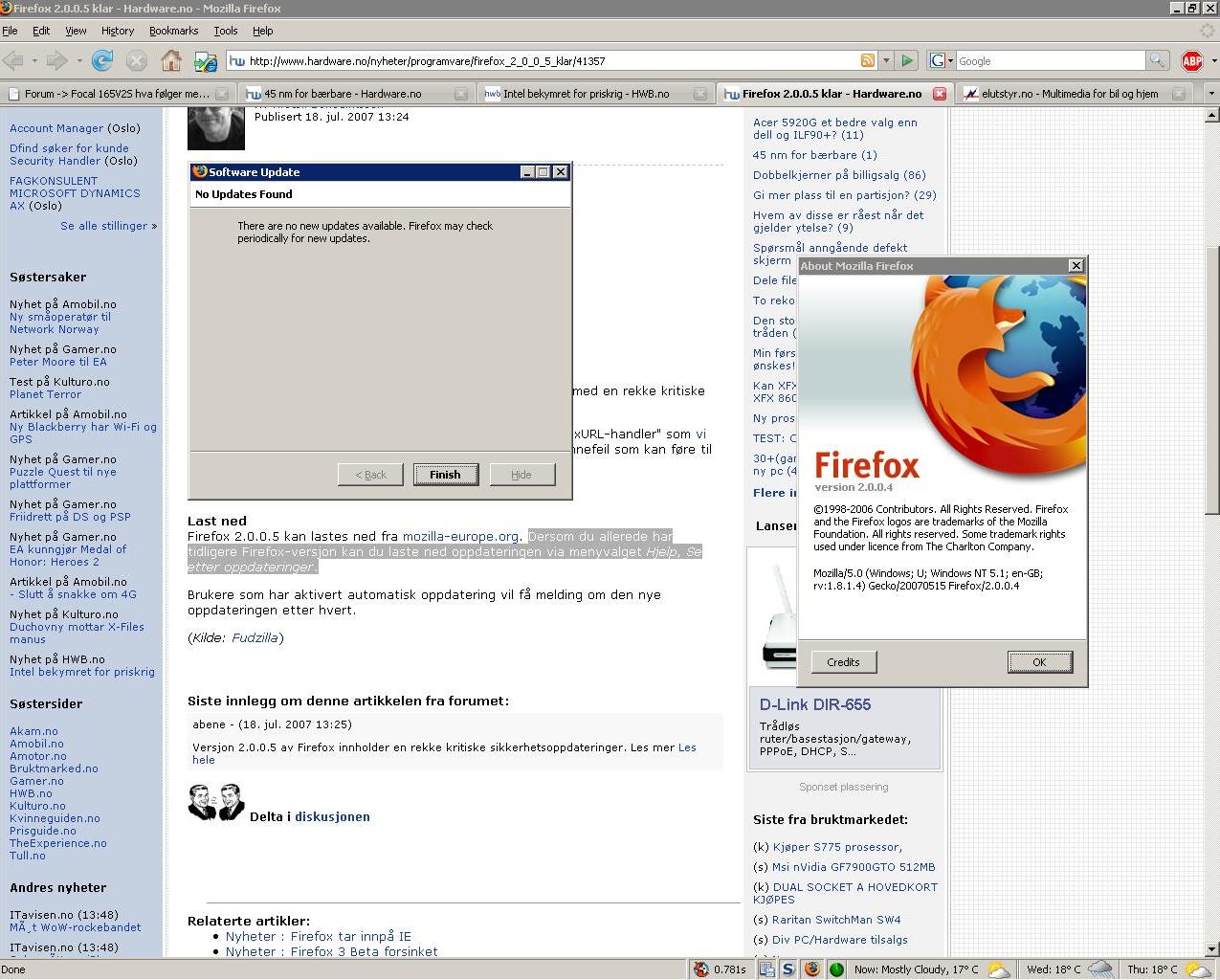
Task: Click Finish in Software Update dialog
Action: [x=445, y=475]
